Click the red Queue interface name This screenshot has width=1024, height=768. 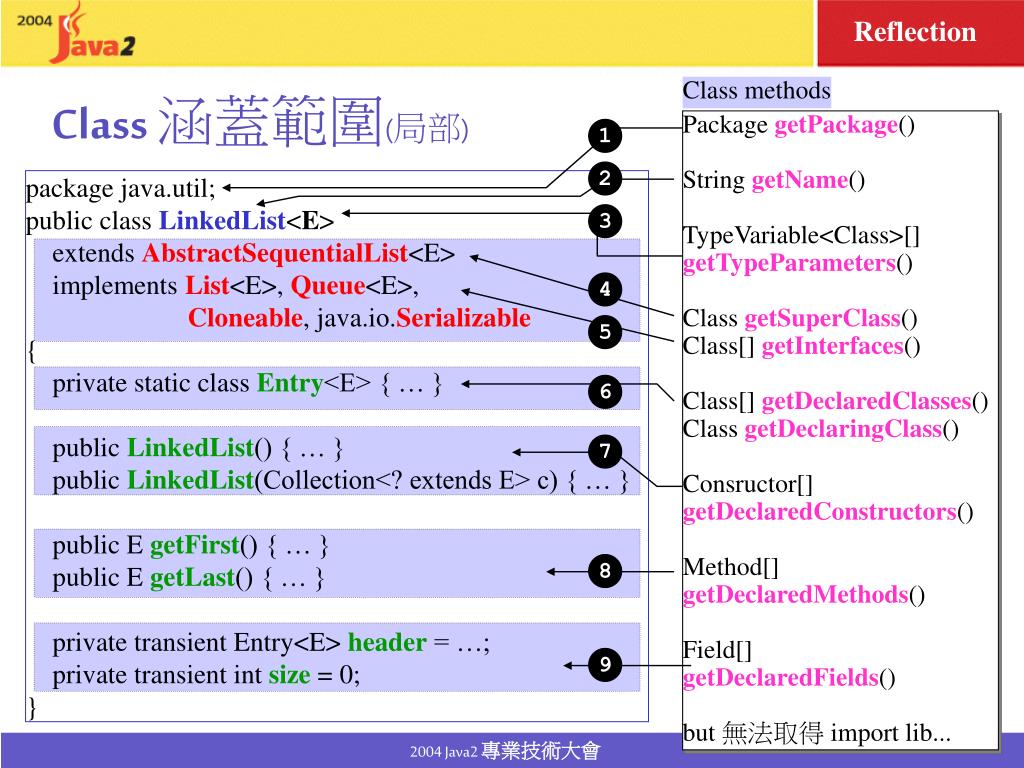point(328,285)
